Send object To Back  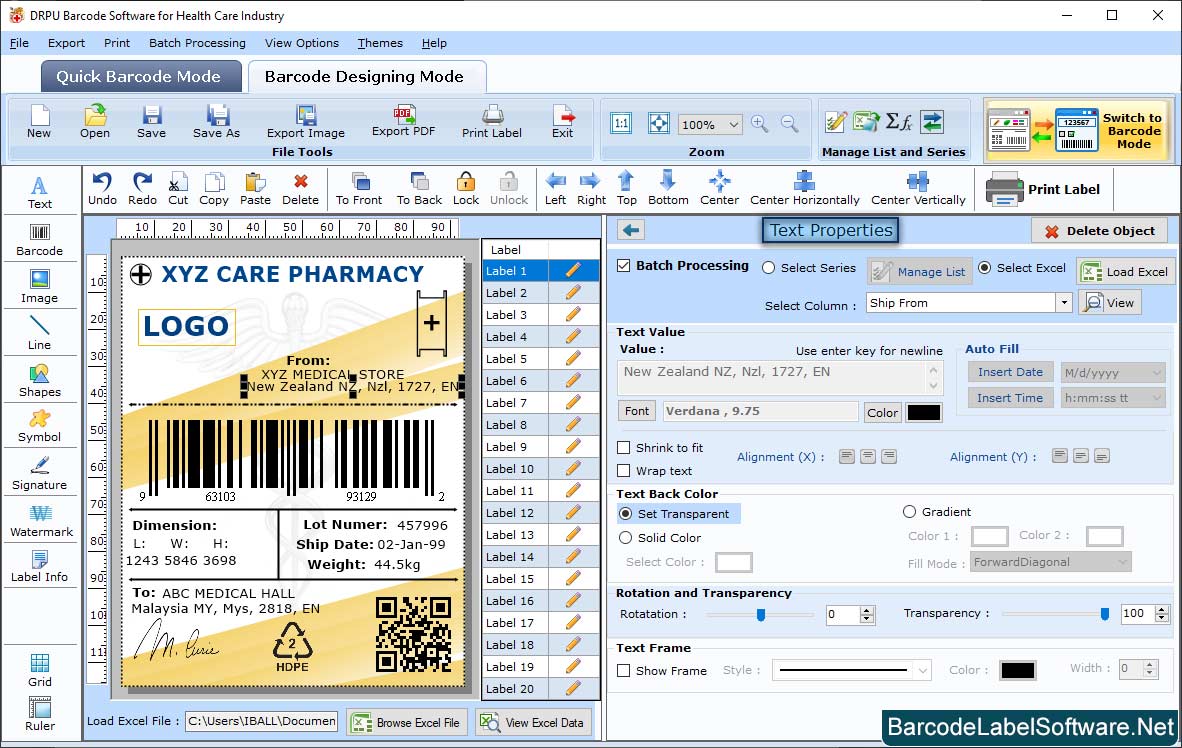click(419, 189)
